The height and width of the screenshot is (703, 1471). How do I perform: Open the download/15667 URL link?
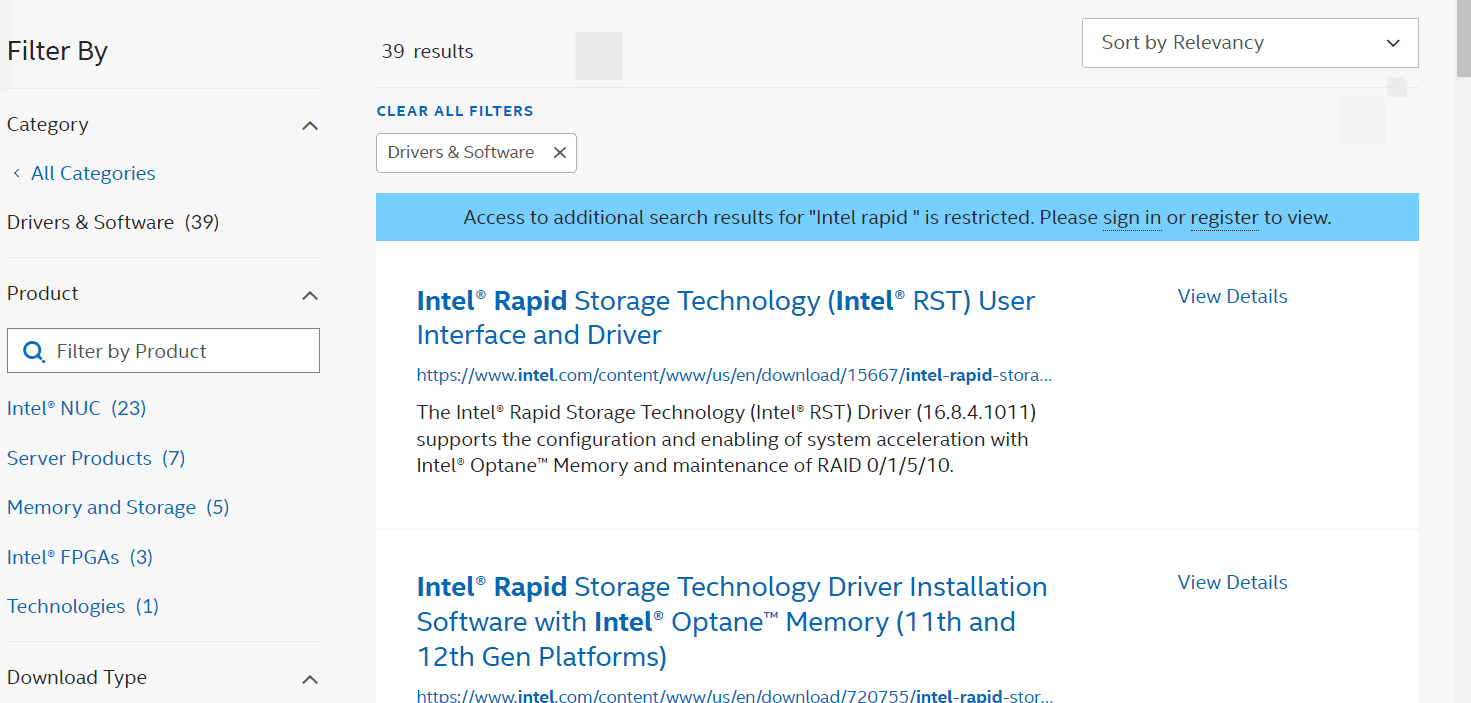tap(735, 374)
